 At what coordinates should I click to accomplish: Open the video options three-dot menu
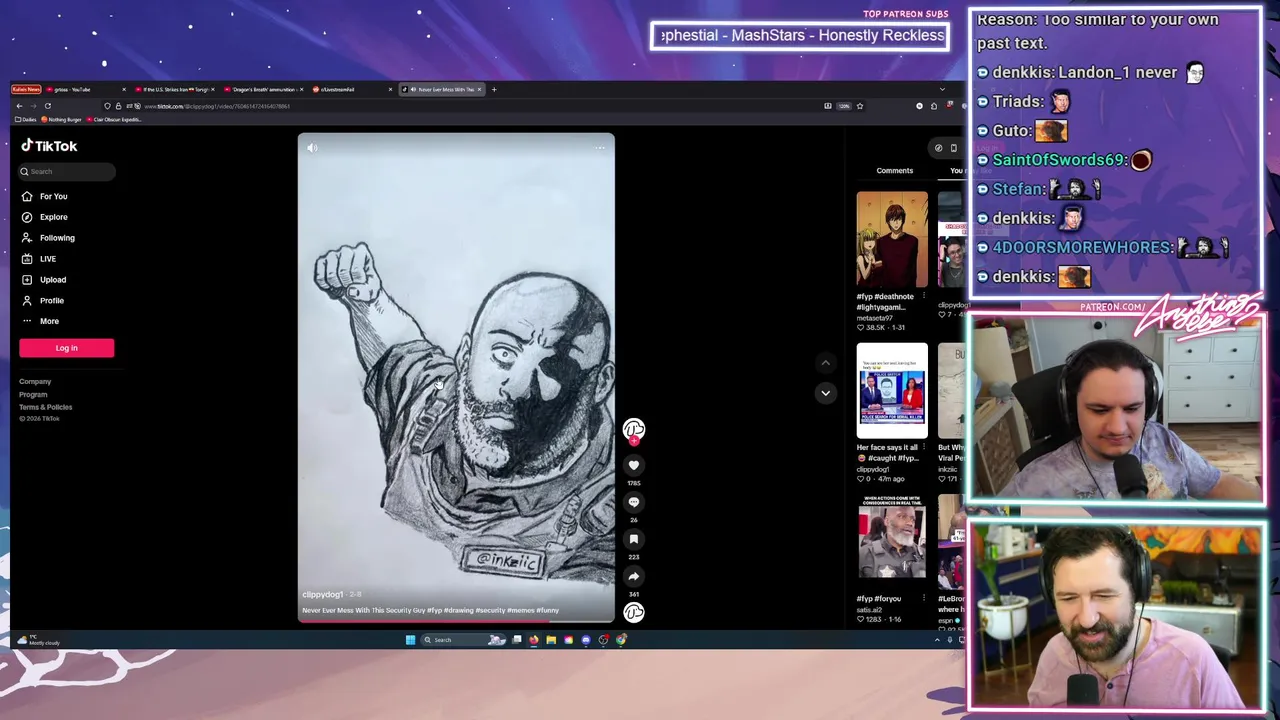pyautogui.click(x=600, y=148)
